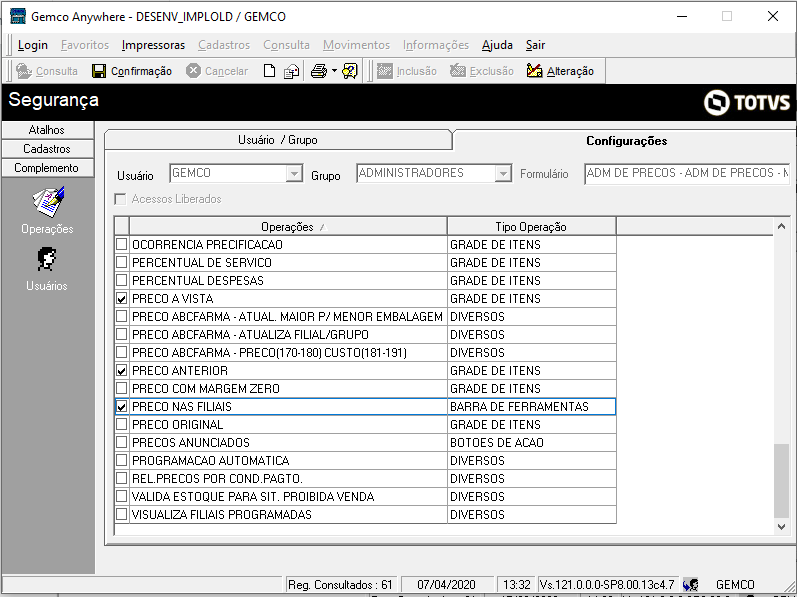Select the Configurações tab
Image resolution: width=797 pixels, height=597 pixels.
[x=626, y=141]
